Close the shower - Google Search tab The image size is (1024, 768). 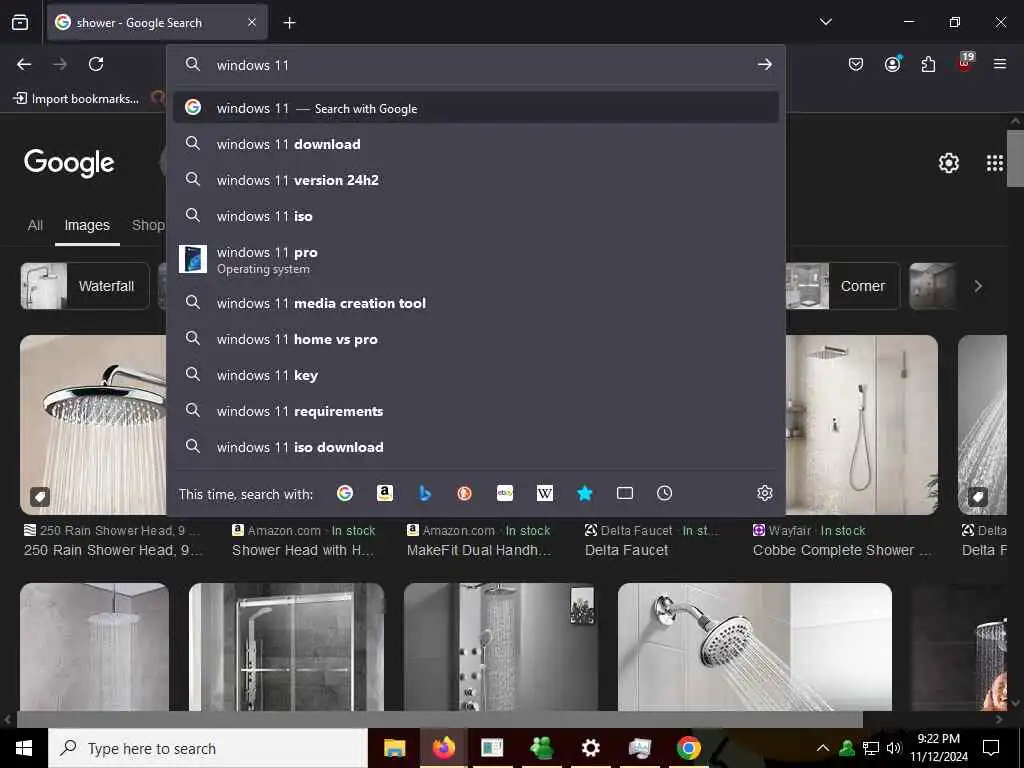(252, 22)
